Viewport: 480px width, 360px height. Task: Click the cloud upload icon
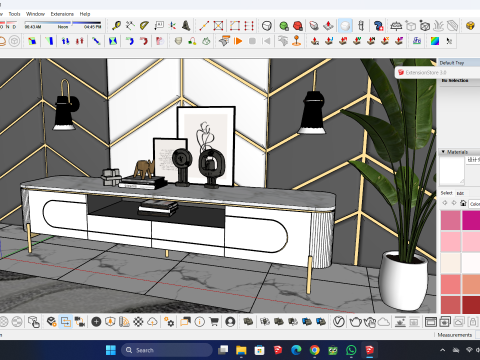click(152, 322)
